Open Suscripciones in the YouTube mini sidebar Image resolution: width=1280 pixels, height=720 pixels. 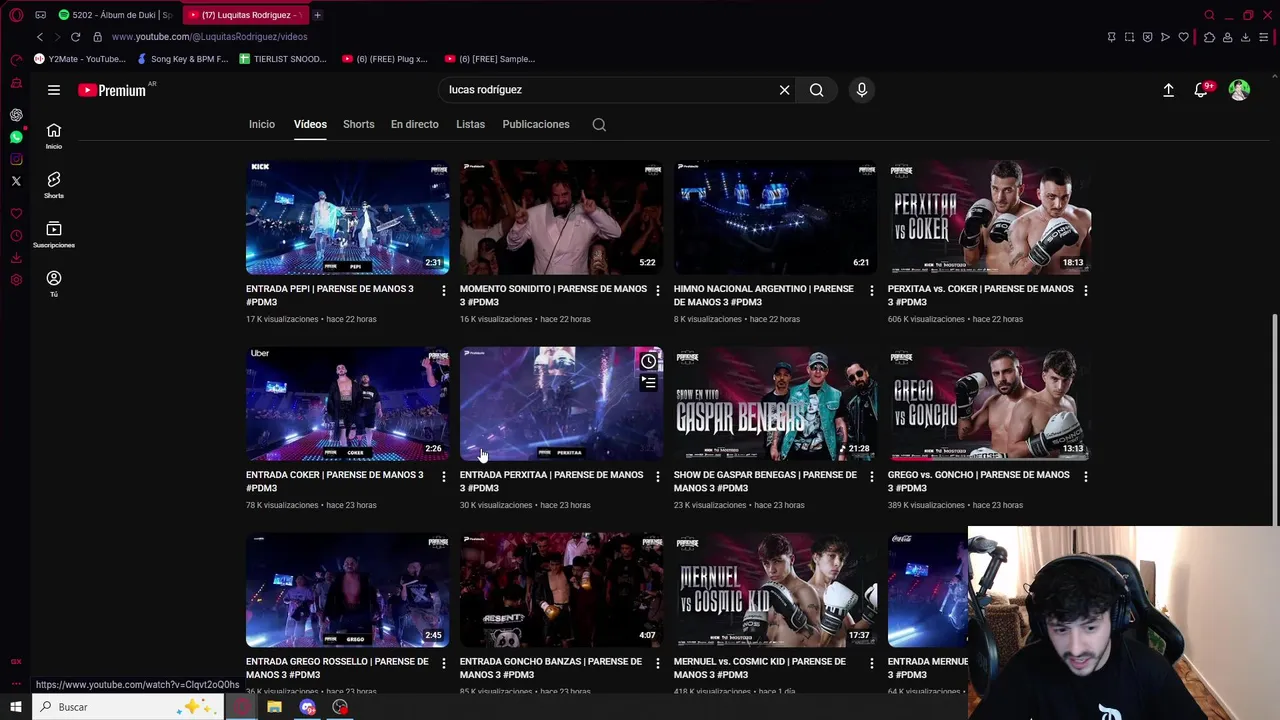pyautogui.click(x=54, y=234)
